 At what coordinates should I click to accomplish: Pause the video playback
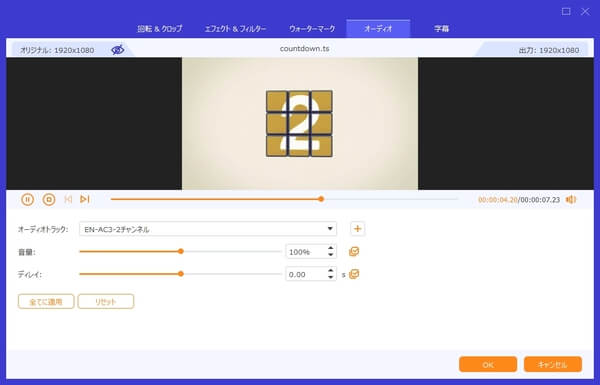coord(27,199)
